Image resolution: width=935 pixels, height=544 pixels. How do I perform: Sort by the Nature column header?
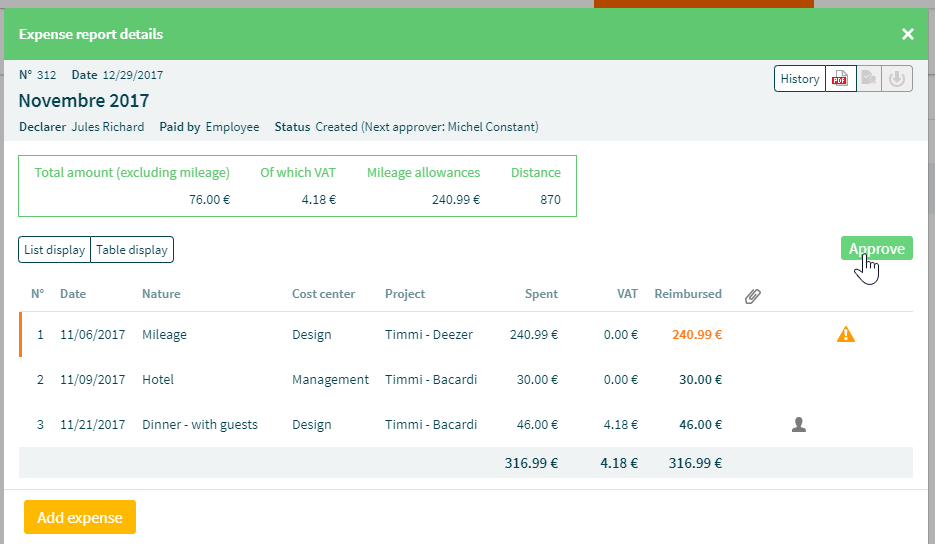(161, 294)
